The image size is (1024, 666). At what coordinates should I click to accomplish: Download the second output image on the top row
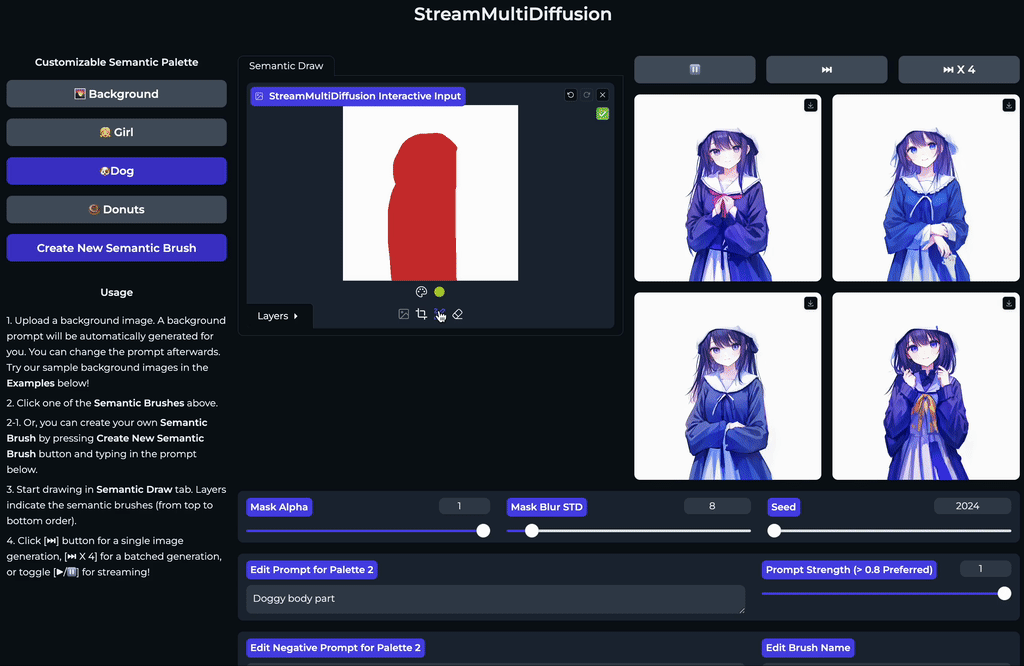pyautogui.click(x=1009, y=105)
